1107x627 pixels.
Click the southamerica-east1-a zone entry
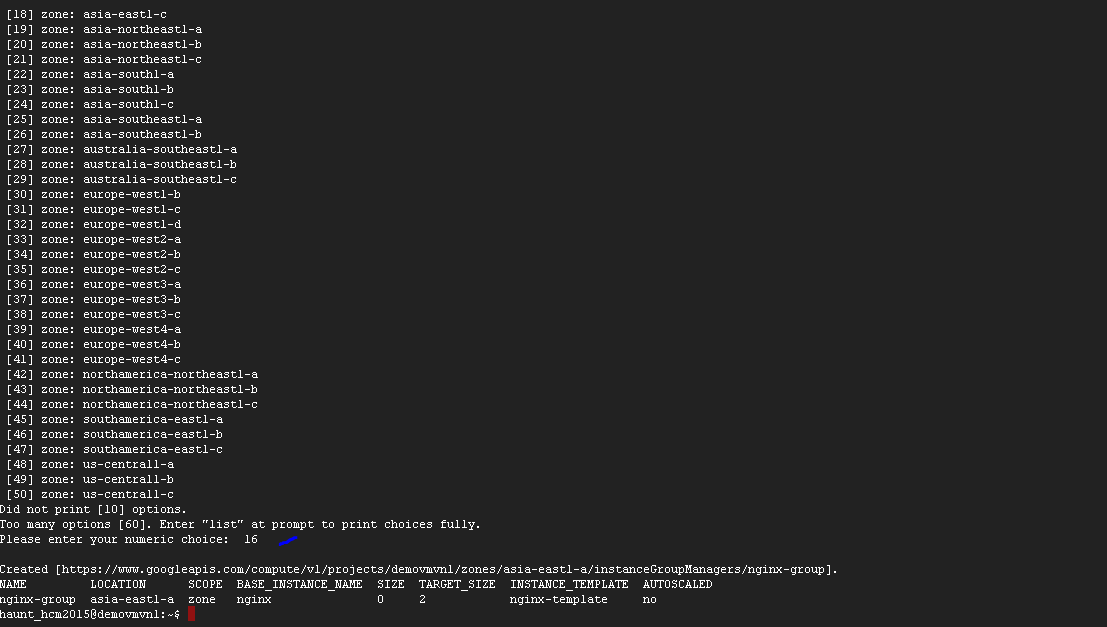point(115,419)
